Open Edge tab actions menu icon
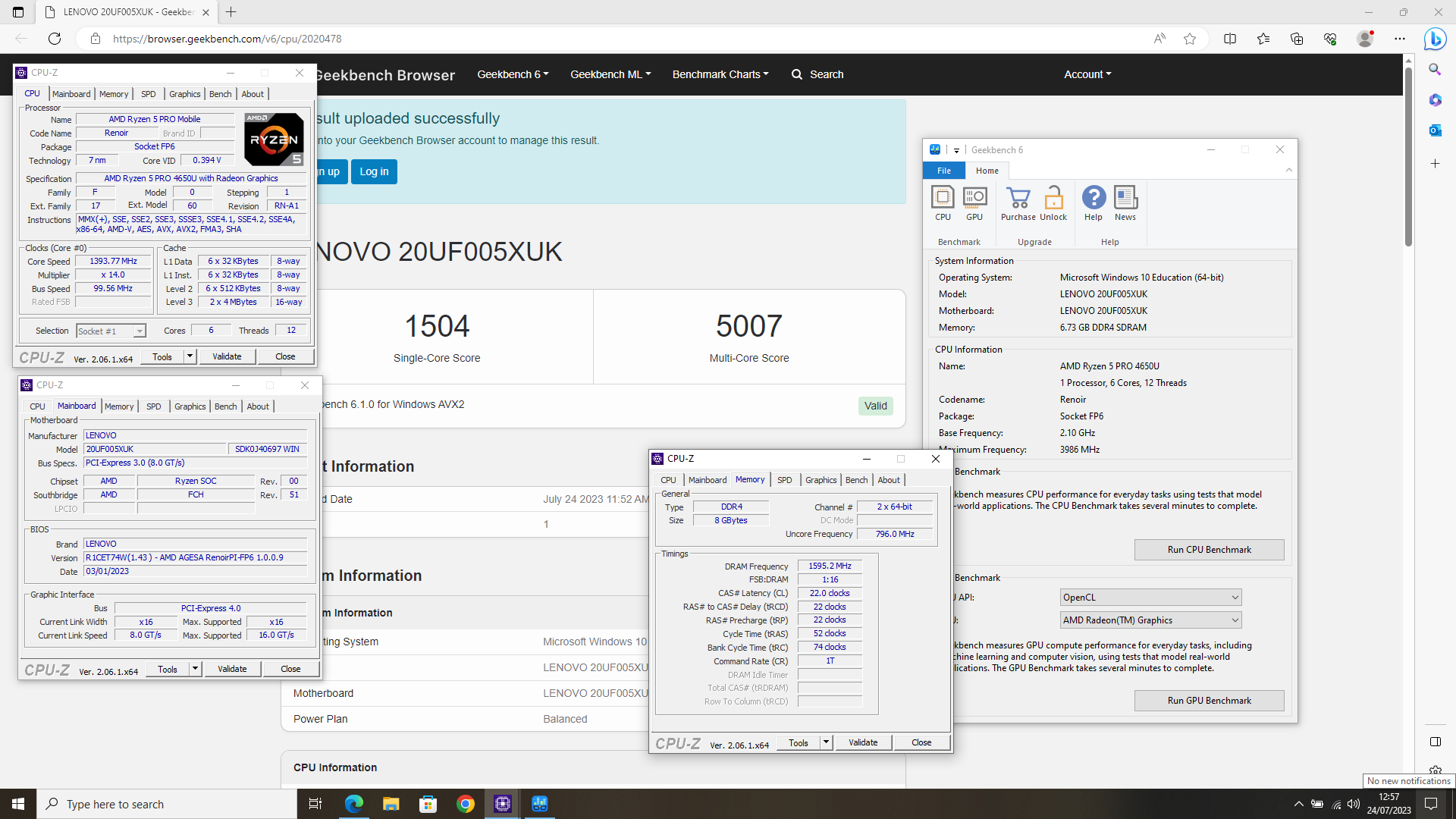The image size is (1456, 819). 18,12
